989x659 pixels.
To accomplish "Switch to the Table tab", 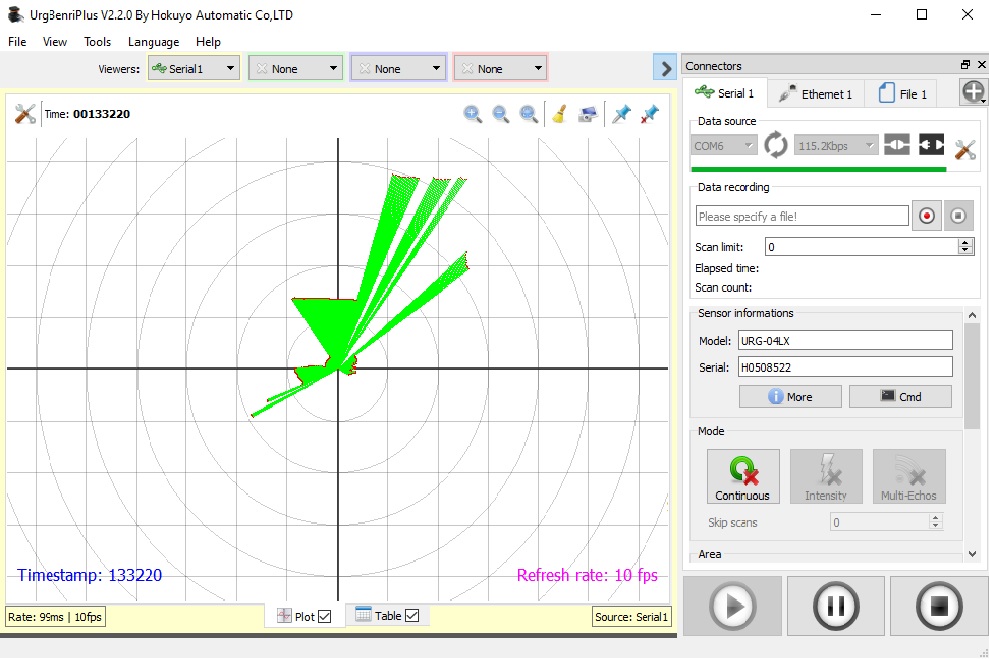I will coord(387,615).
